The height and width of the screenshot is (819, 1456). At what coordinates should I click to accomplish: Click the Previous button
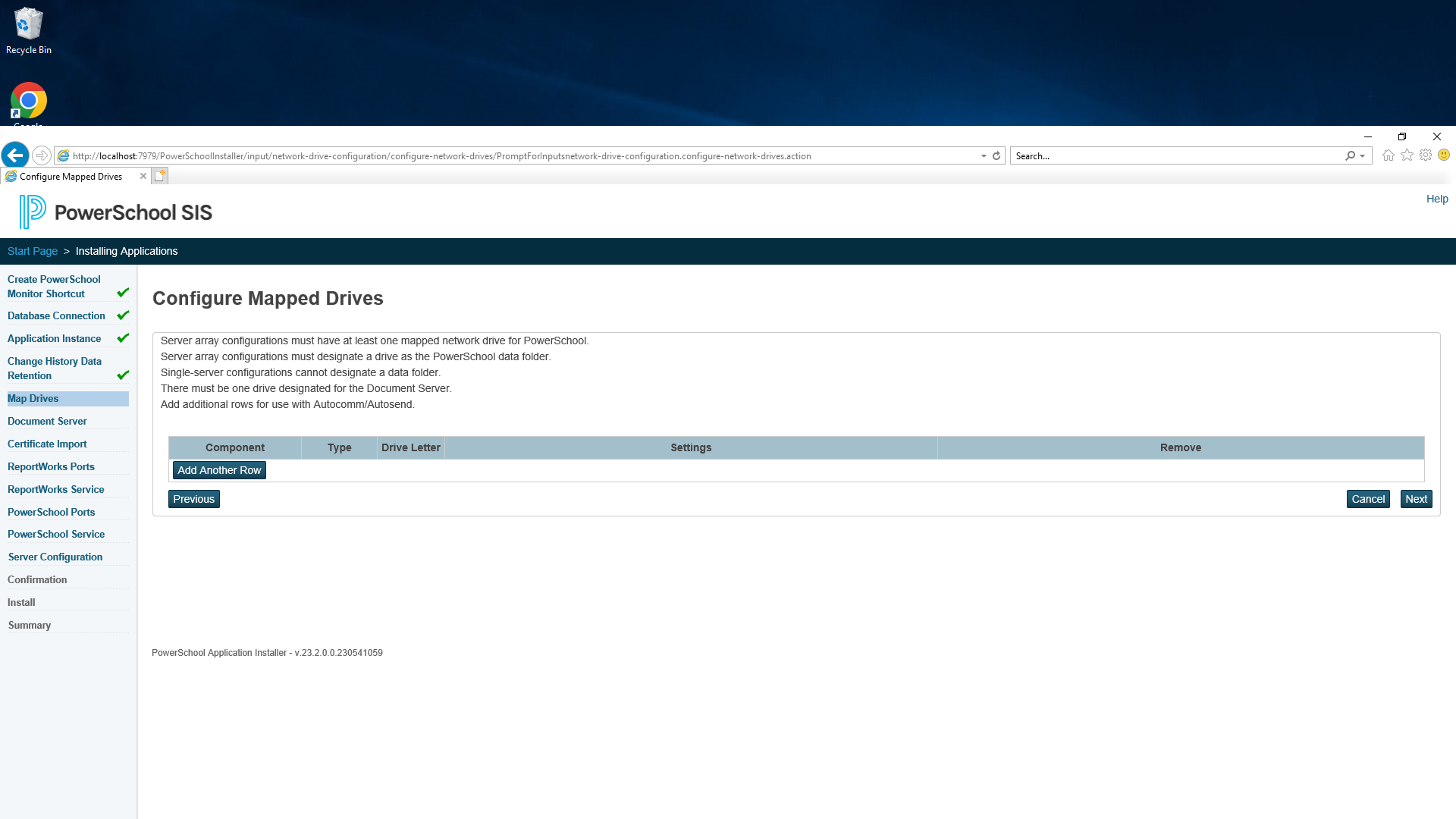tap(194, 499)
